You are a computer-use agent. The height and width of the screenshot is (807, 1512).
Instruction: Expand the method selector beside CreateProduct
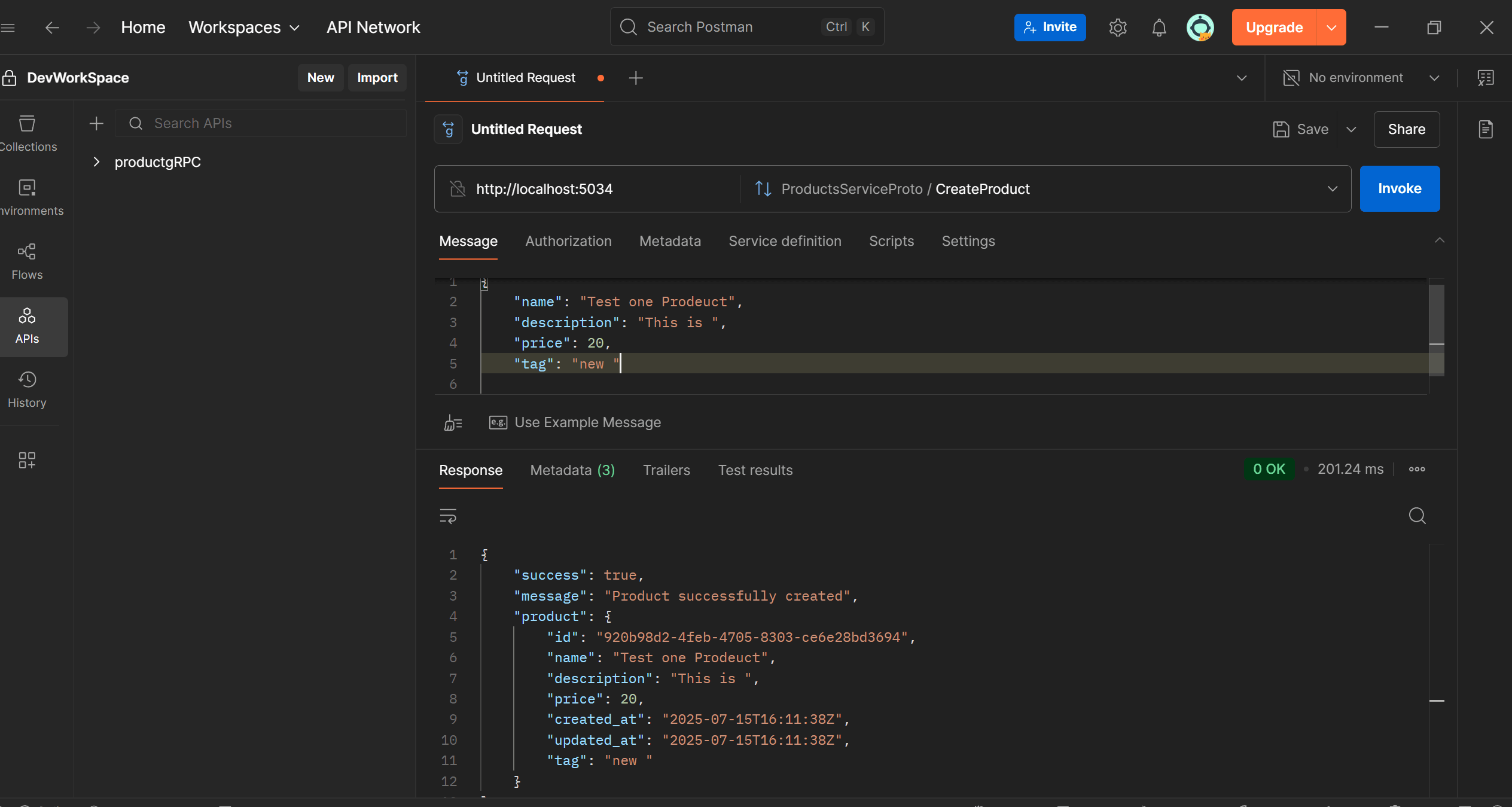point(1333,188)
